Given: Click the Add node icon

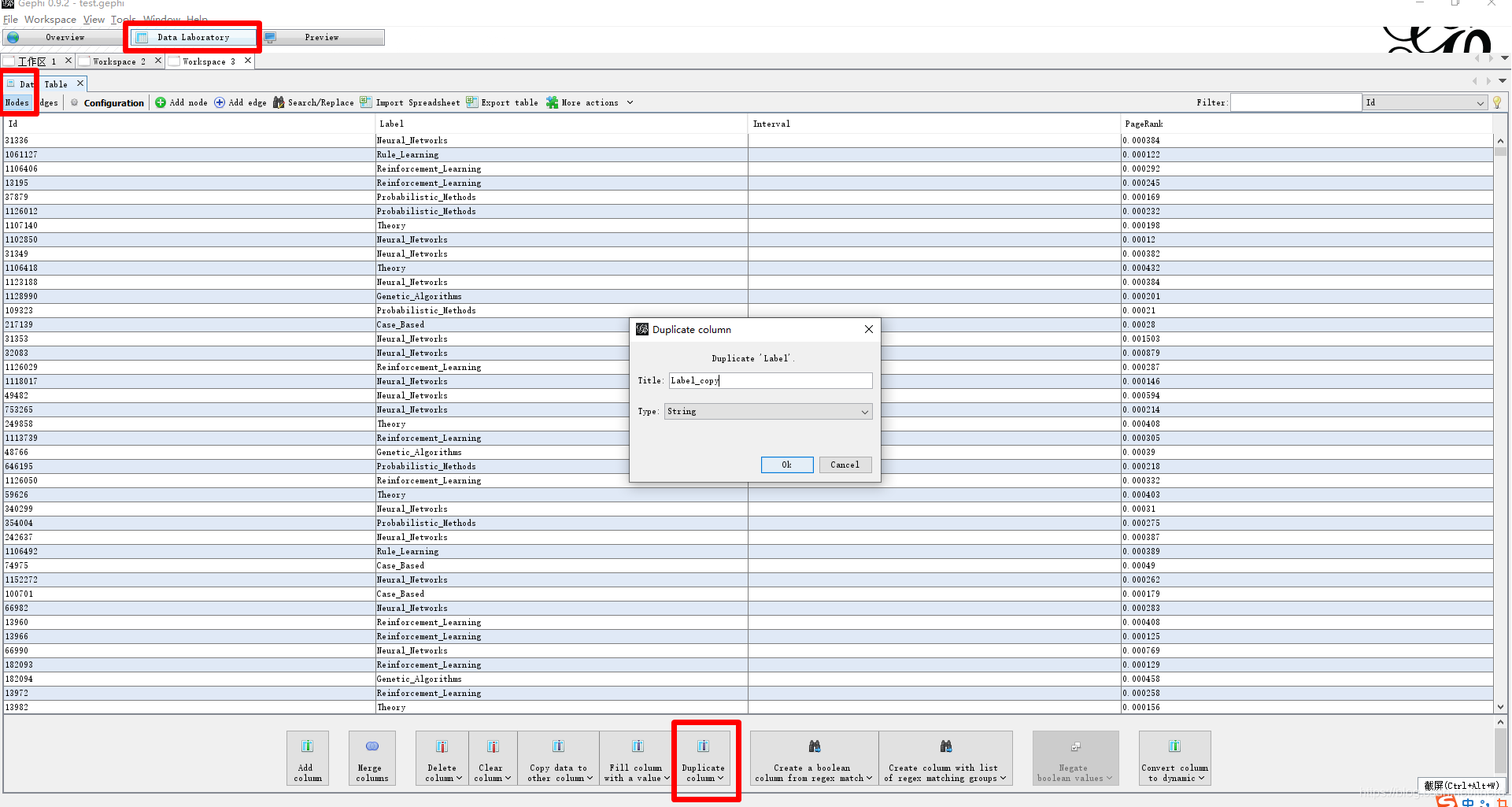Looking at the screenshot, I should (x=161, y=102).
